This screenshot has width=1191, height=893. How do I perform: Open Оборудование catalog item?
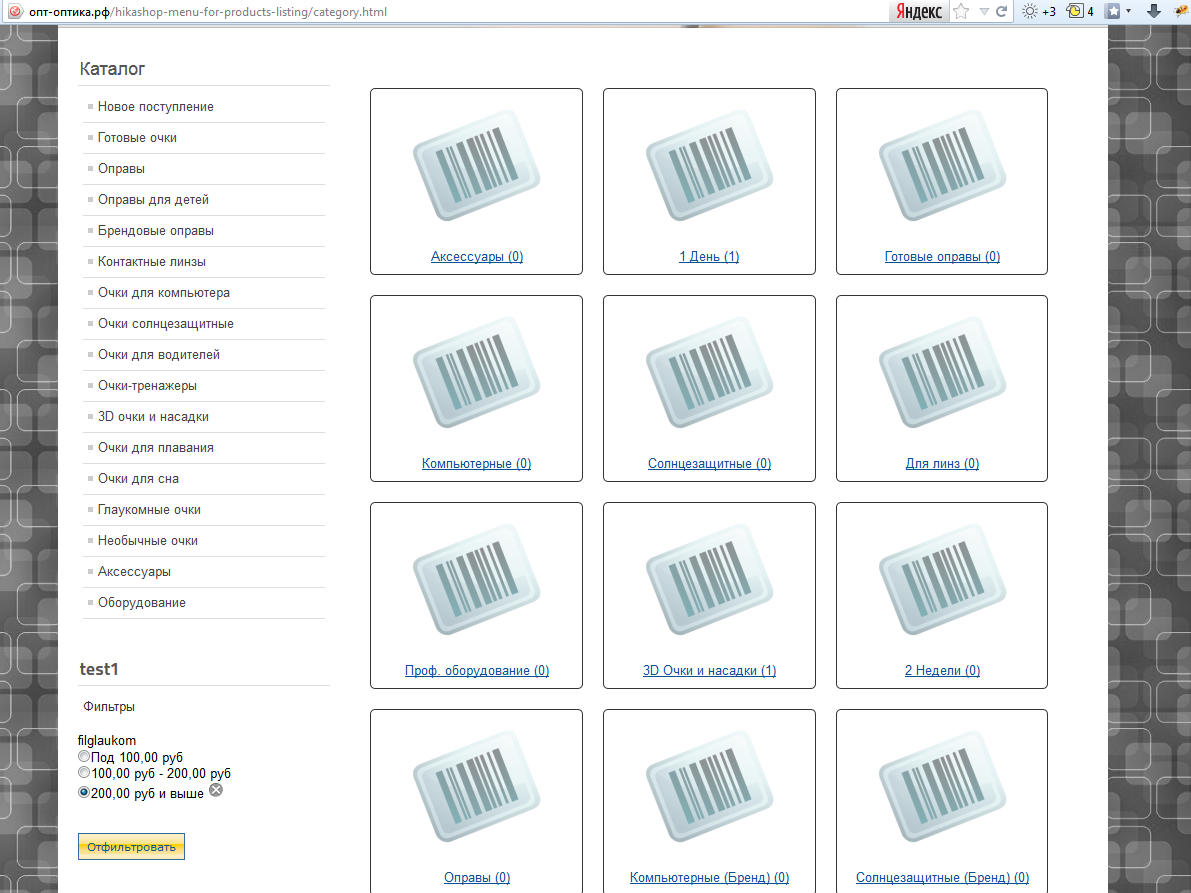[142, 603]
